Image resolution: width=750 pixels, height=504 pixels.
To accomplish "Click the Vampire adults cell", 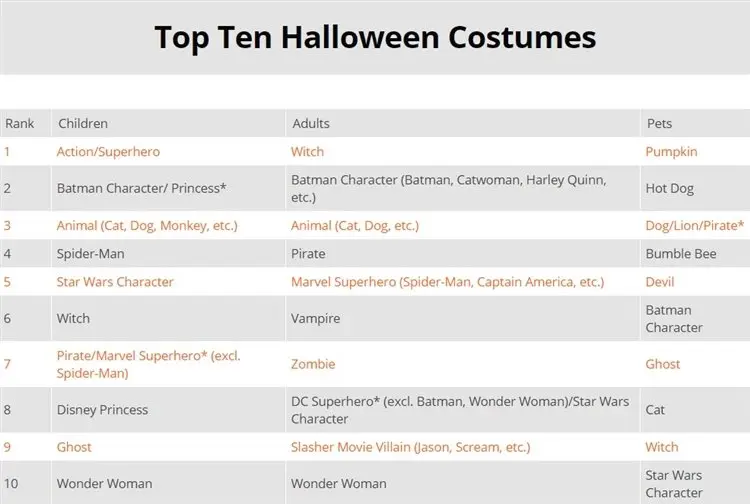I will 315,318.
